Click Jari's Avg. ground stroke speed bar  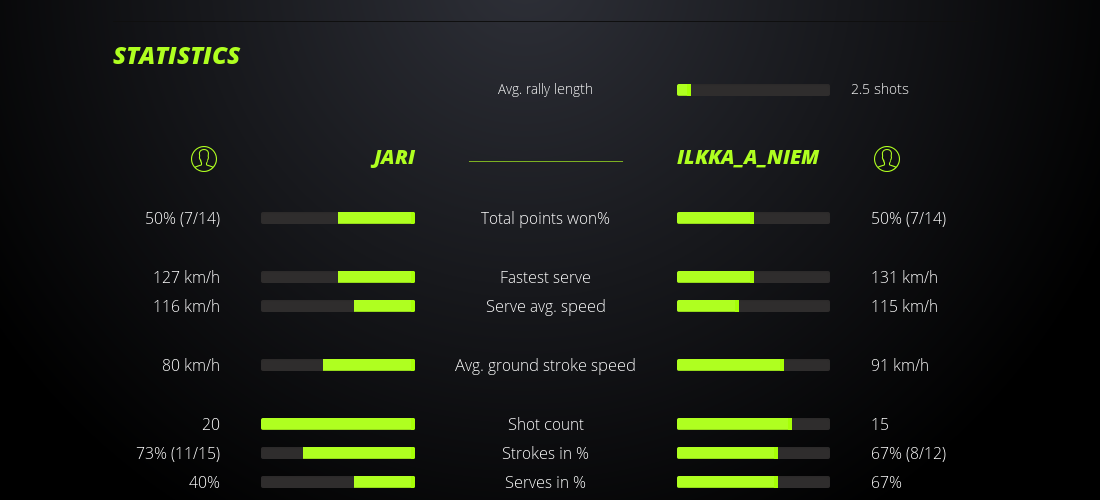click(338, 365)
